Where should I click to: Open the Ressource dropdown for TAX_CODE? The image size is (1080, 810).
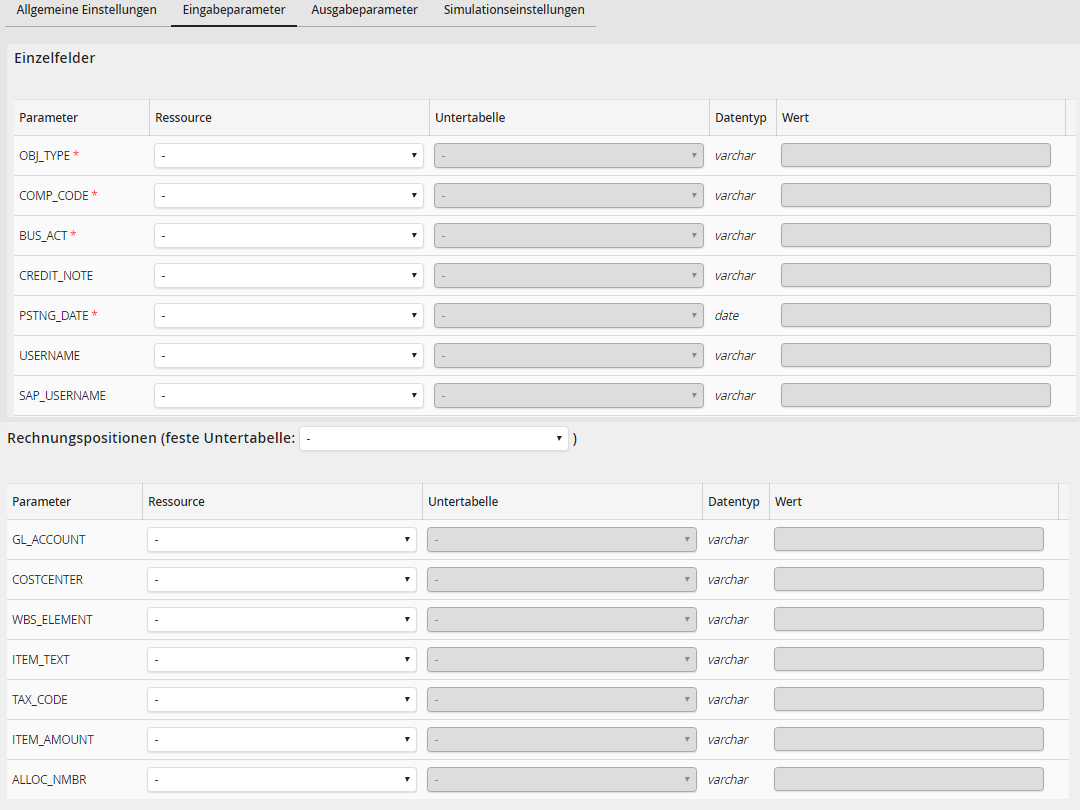tap(281, 700)
